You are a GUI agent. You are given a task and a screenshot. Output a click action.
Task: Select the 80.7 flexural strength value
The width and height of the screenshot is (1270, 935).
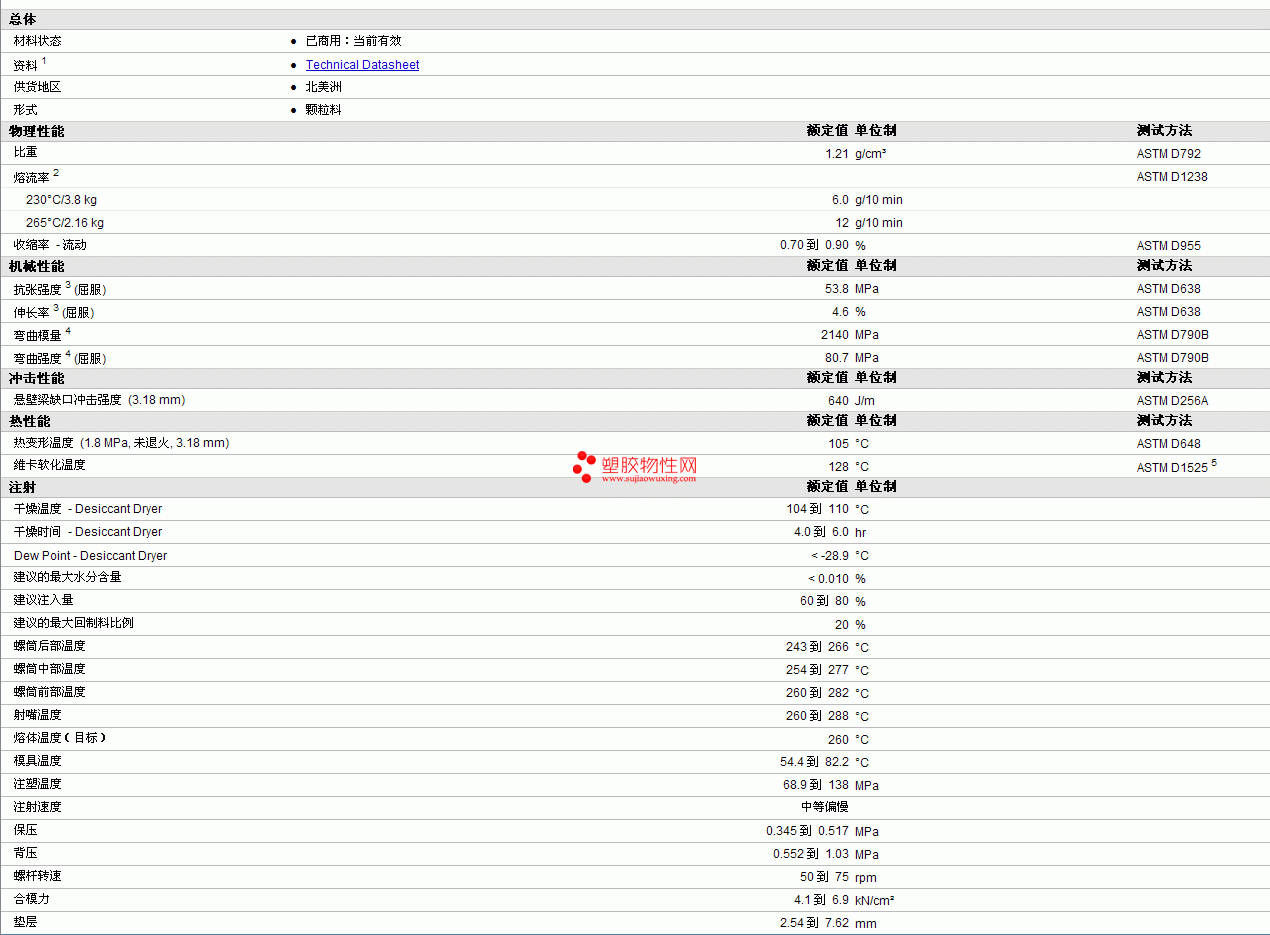point(837,358)
